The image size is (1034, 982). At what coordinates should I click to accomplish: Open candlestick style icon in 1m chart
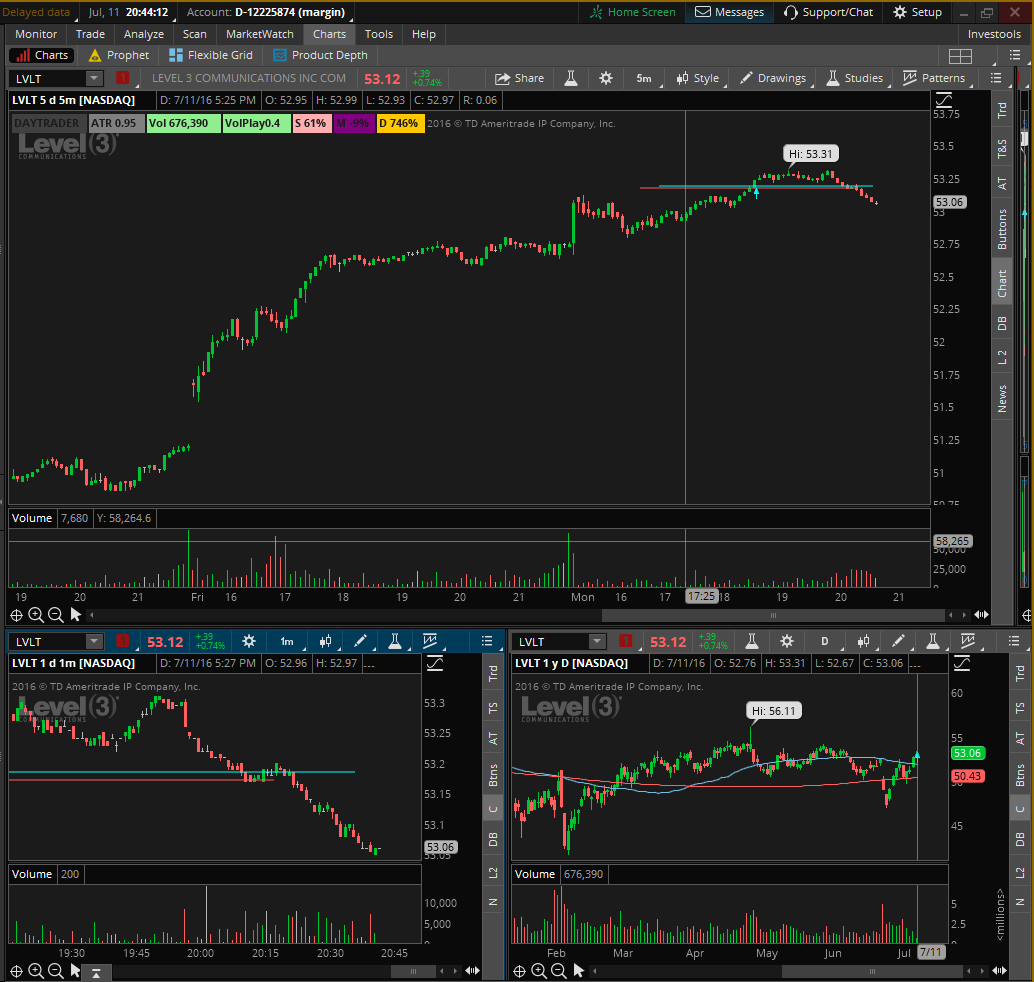point(325,641)
